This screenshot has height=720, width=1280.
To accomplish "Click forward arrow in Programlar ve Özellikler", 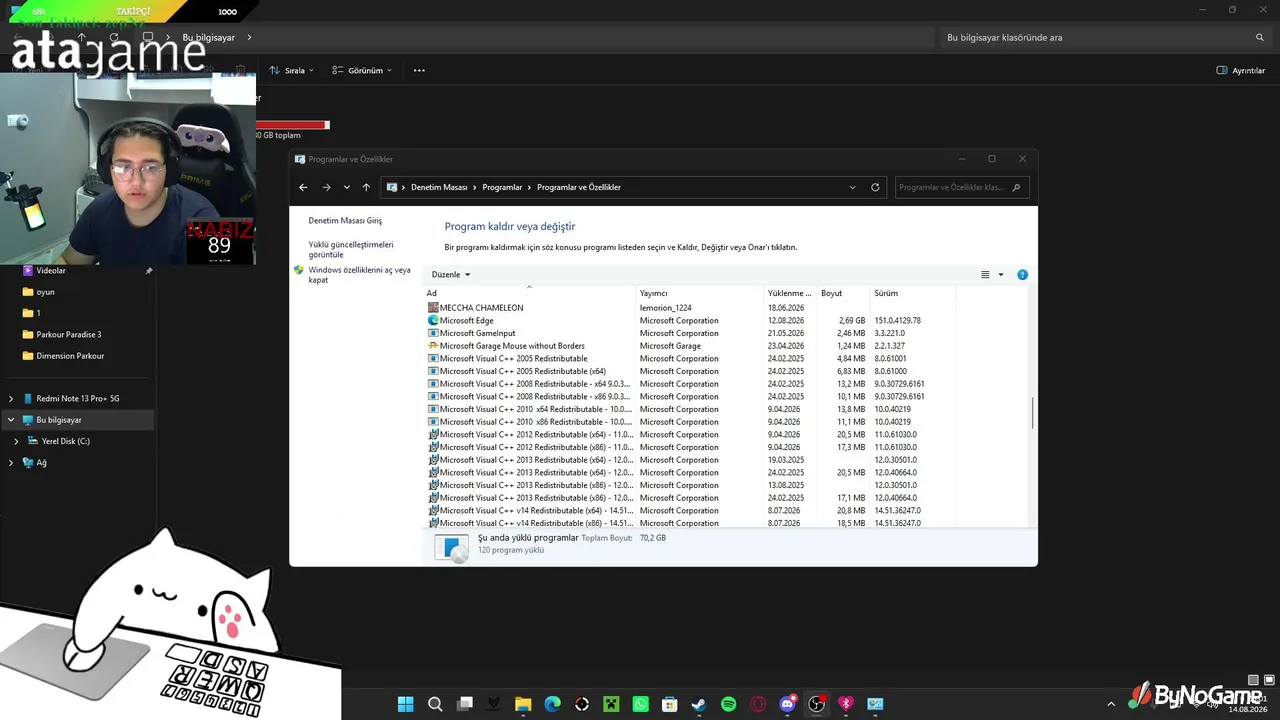I will [x=326, y=187].
